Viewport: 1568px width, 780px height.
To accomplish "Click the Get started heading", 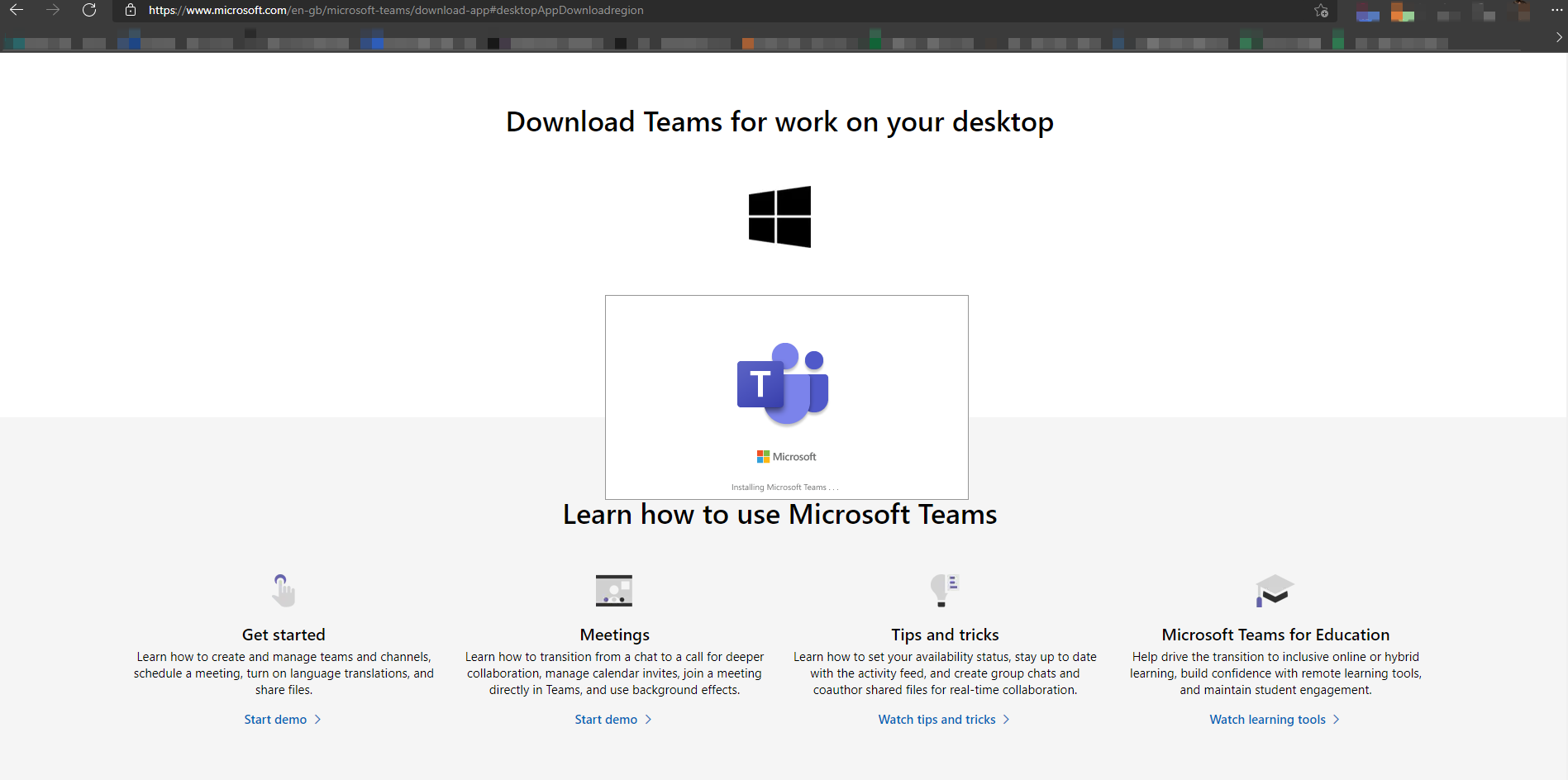I will 284,635.
